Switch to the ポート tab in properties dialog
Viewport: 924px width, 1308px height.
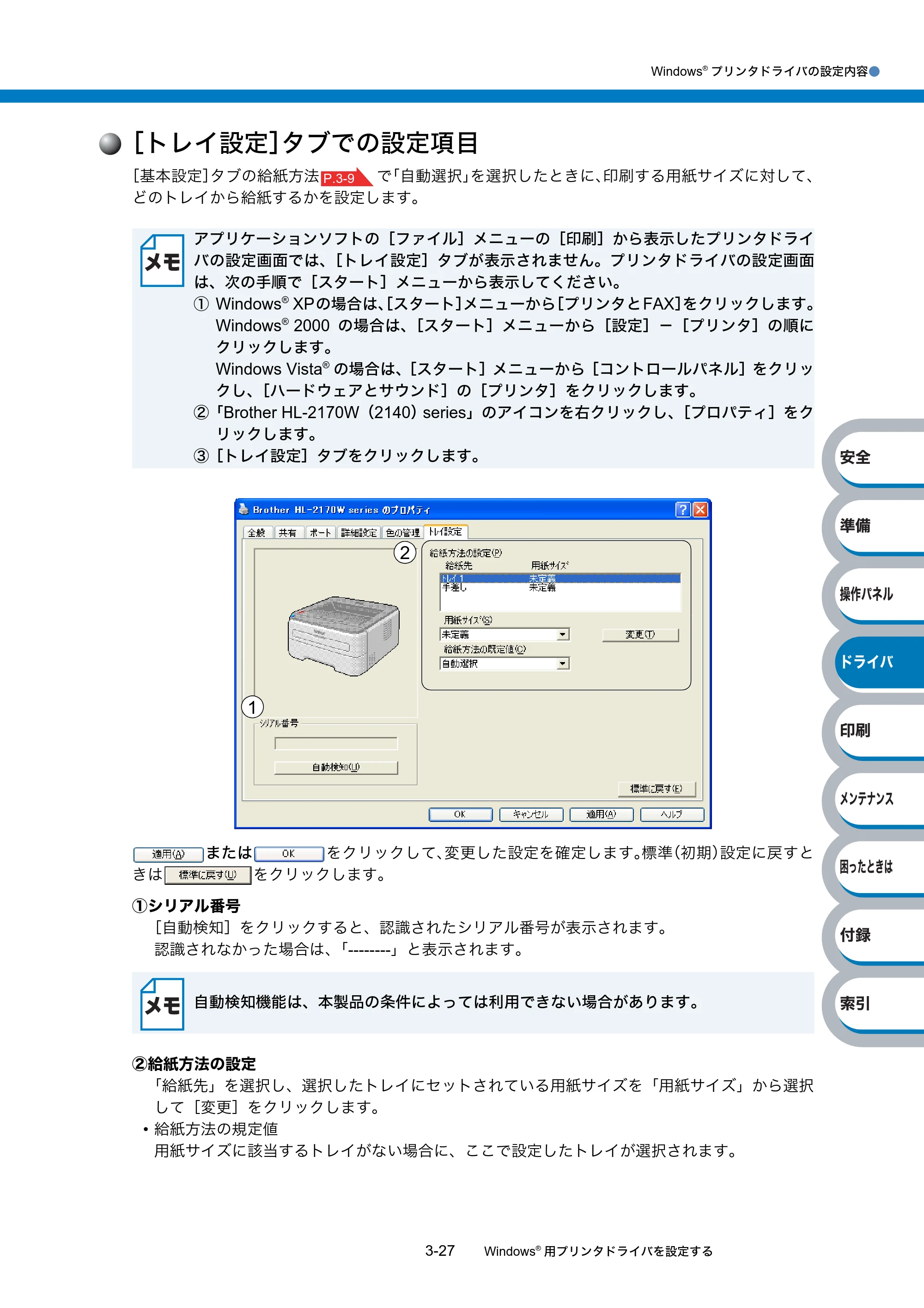point(320,533)
